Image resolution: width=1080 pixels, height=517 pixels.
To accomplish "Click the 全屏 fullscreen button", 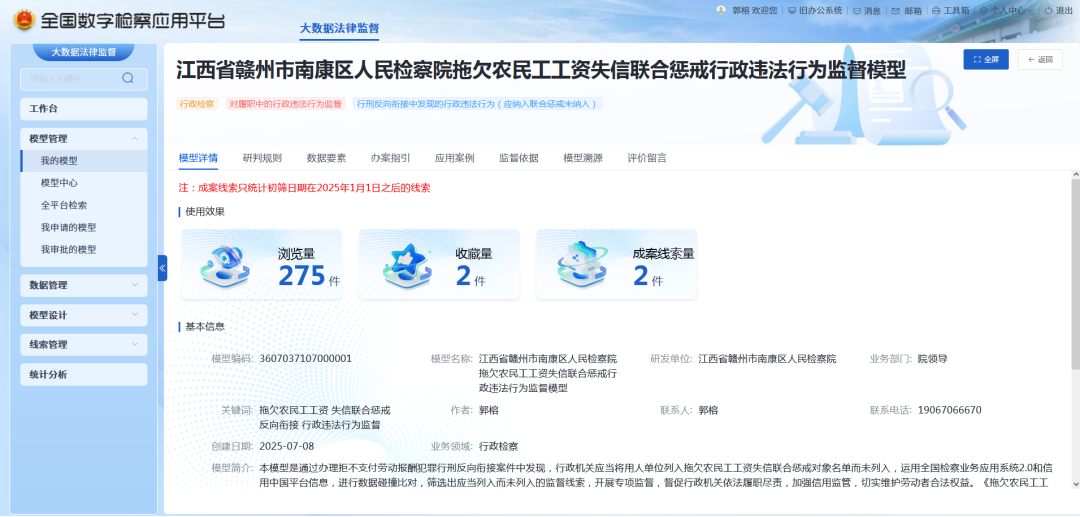I will click(985, 59).
